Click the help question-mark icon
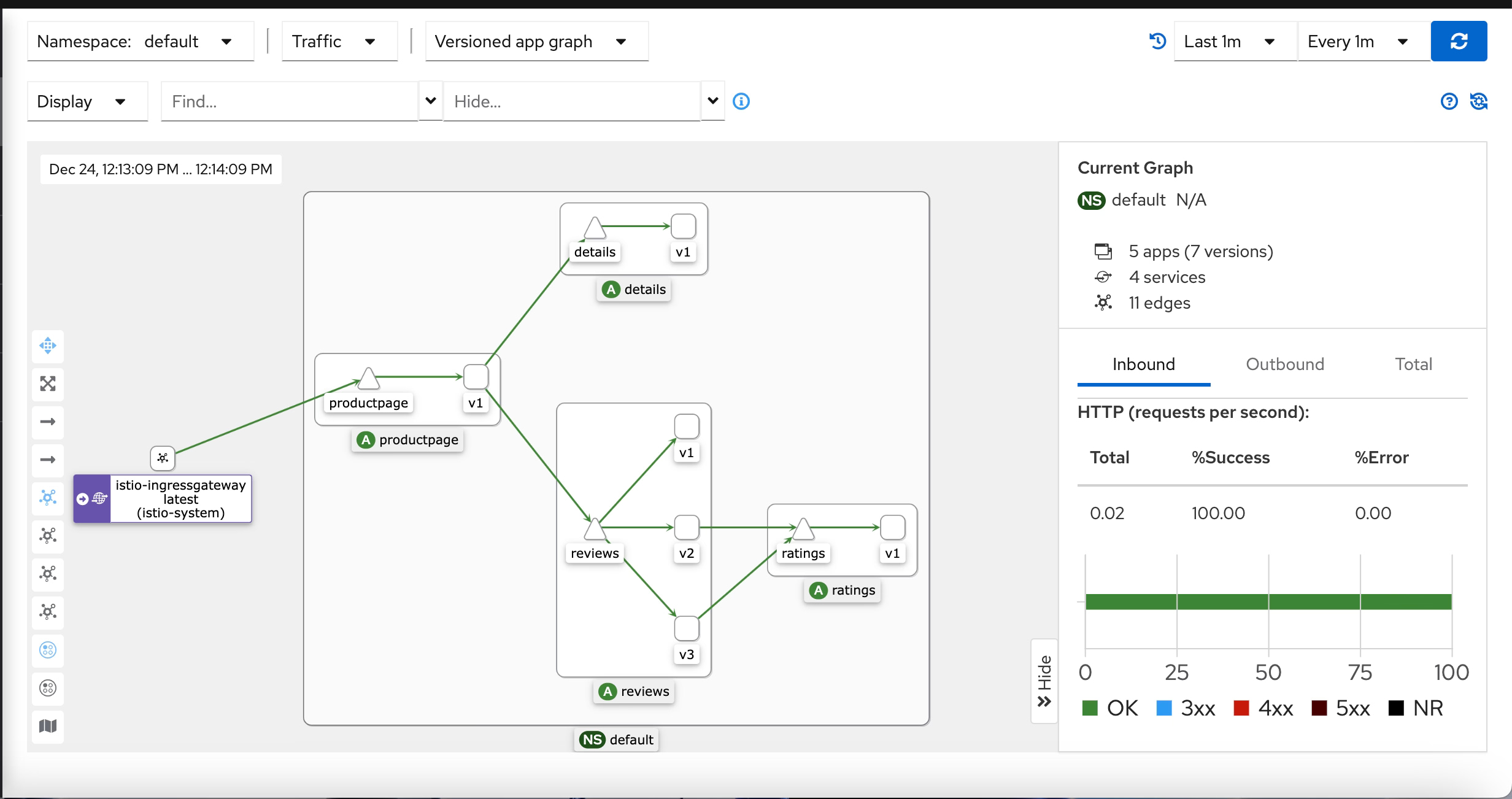1512x799 pixels. coord(1449,101)
